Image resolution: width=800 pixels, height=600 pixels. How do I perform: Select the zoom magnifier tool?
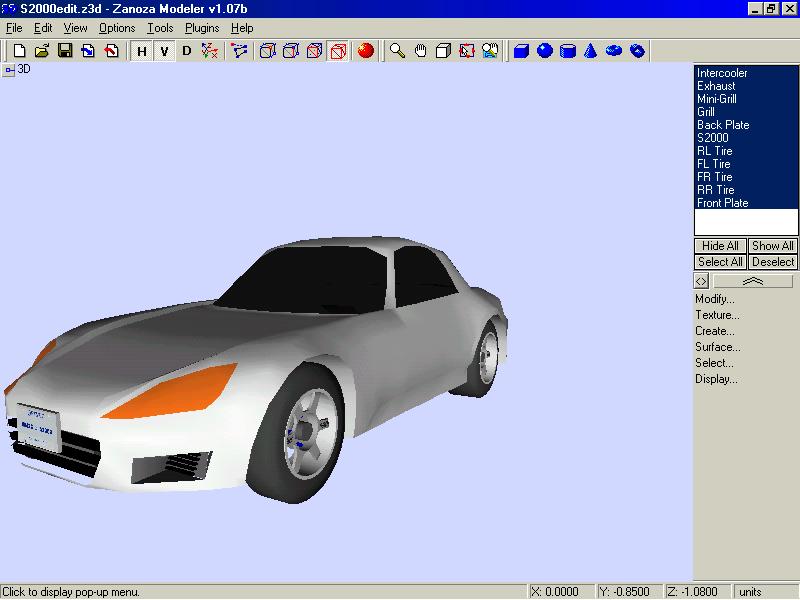pos(397,51)
